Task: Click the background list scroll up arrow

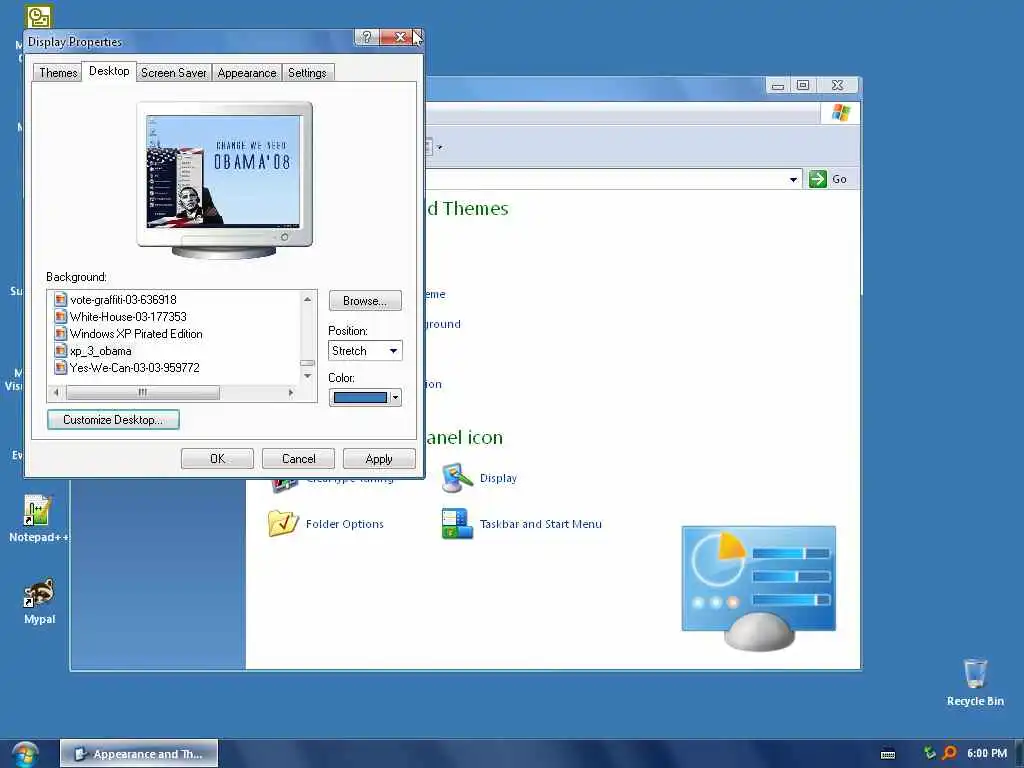Action: [x=307, y=298]
